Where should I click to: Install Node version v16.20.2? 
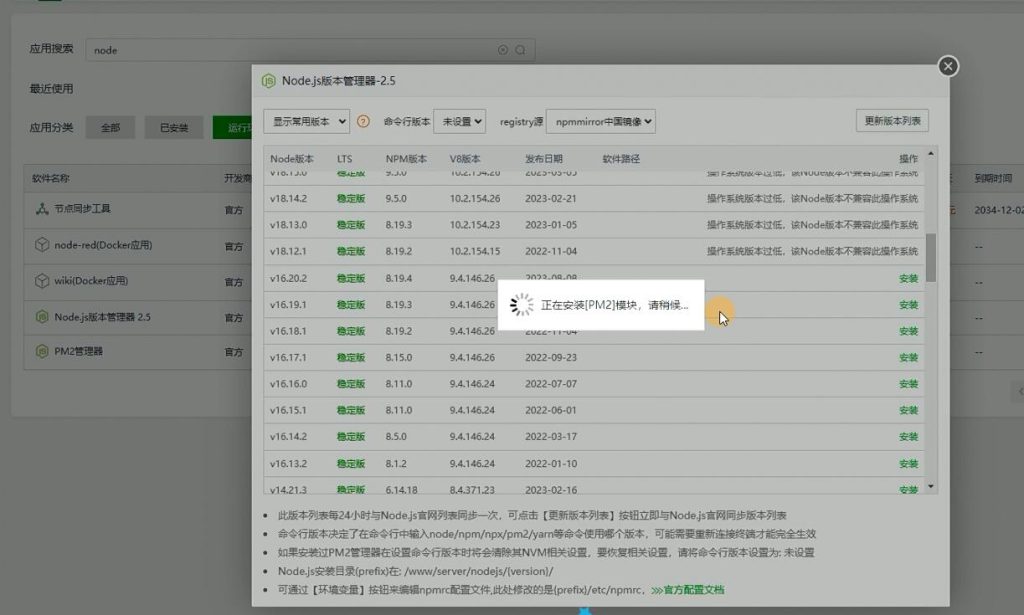pyautogui.click(x=908, y=279)
